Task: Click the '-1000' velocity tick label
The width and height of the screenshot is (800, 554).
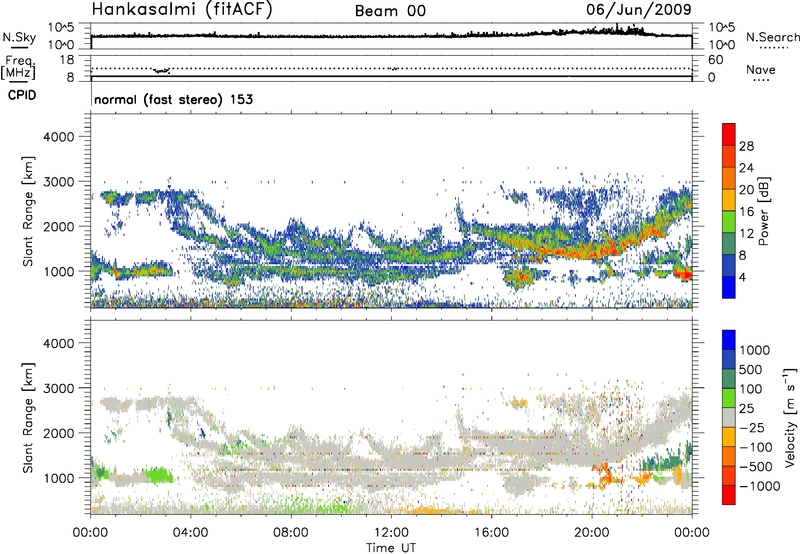Action: [759, 486]
